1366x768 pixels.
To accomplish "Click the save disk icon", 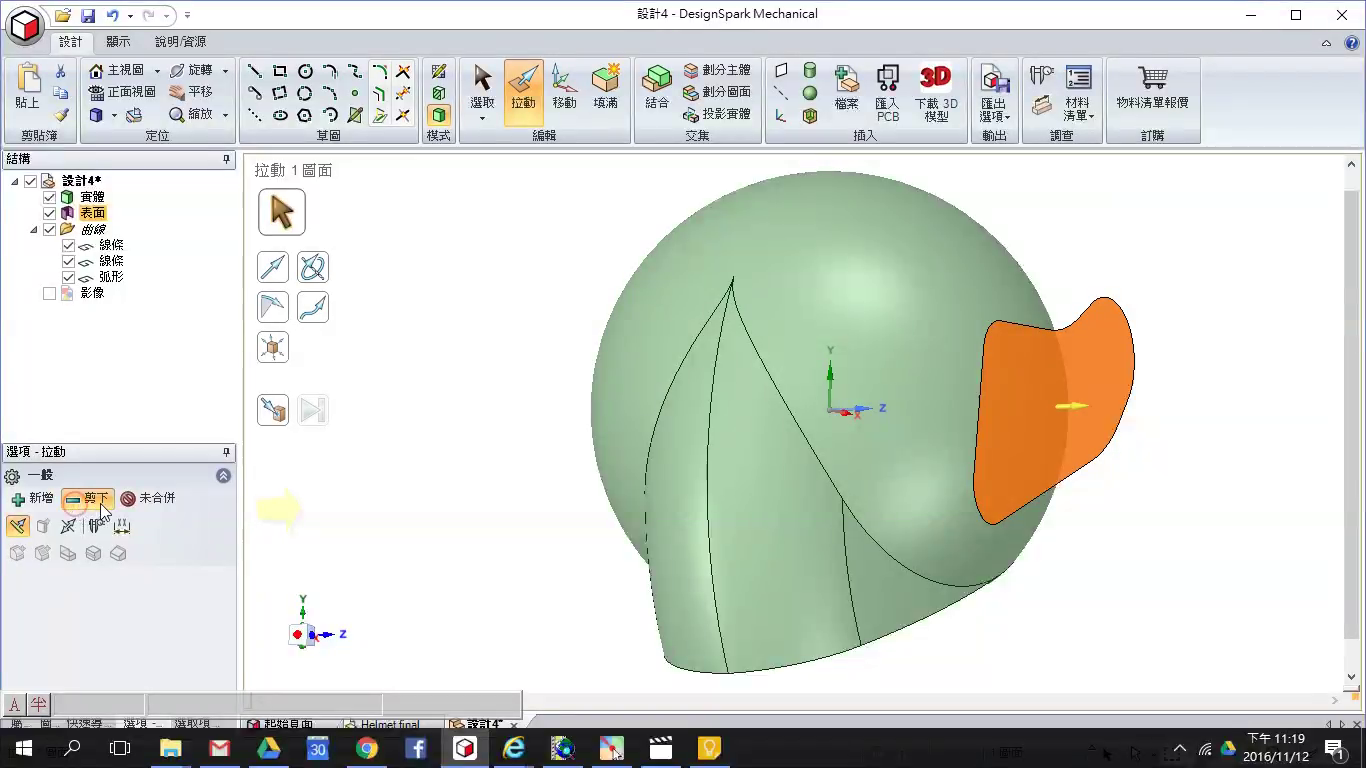I will click(87, 15).
